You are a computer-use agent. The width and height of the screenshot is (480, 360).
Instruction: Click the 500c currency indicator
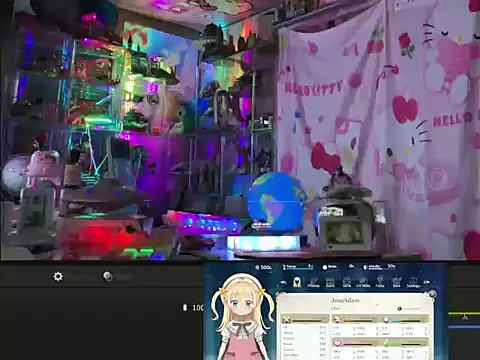(263, 267)
